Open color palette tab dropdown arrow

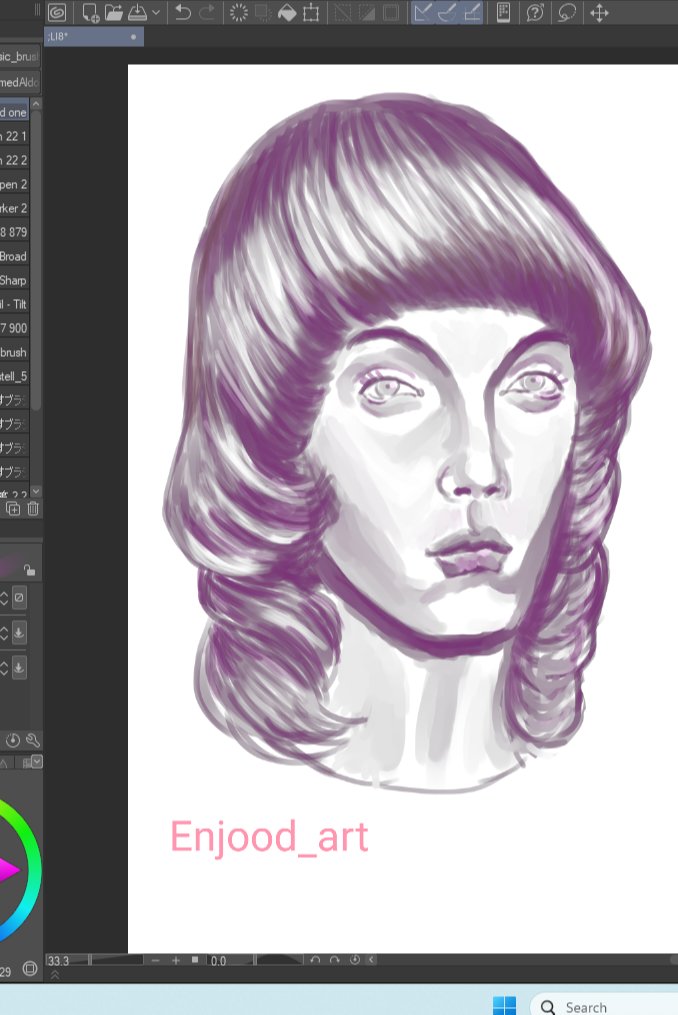[37, 761]
